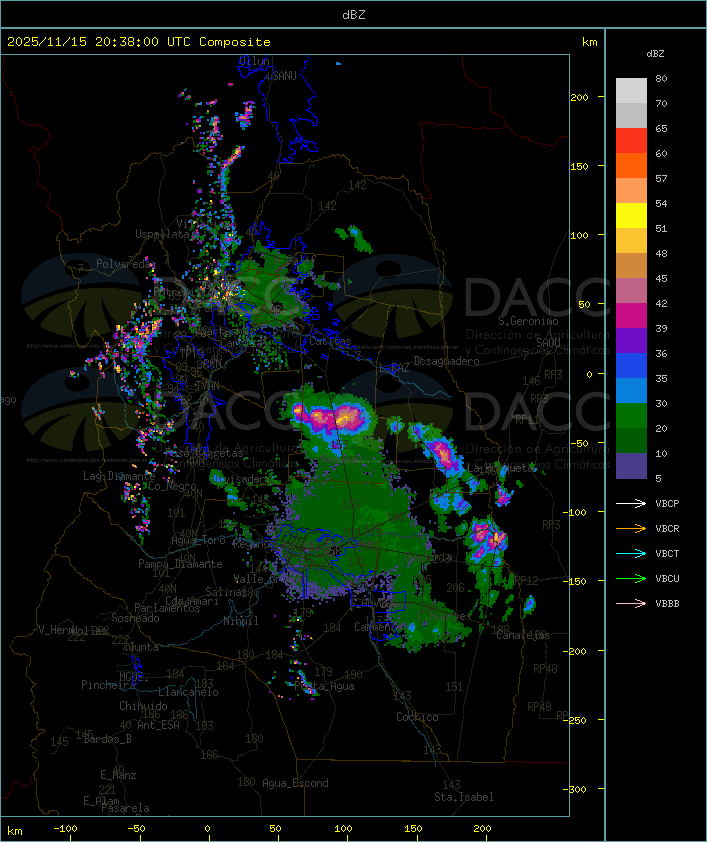
Task: Click the cyan VBCT arrow icon
Action: tap(631, 553)
